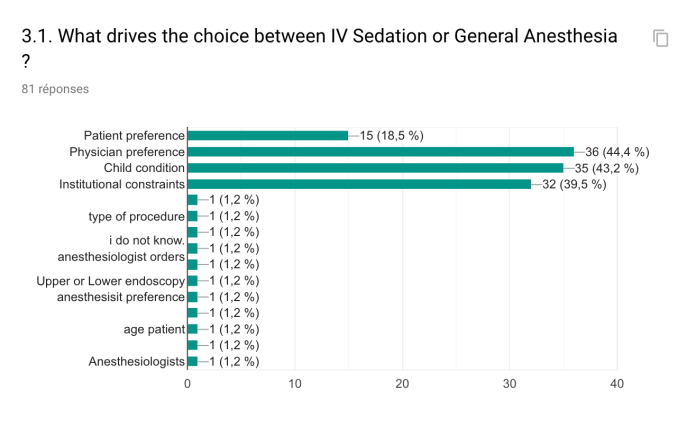
Task: Select the Physician preference bar
Action: pos(380,151)
